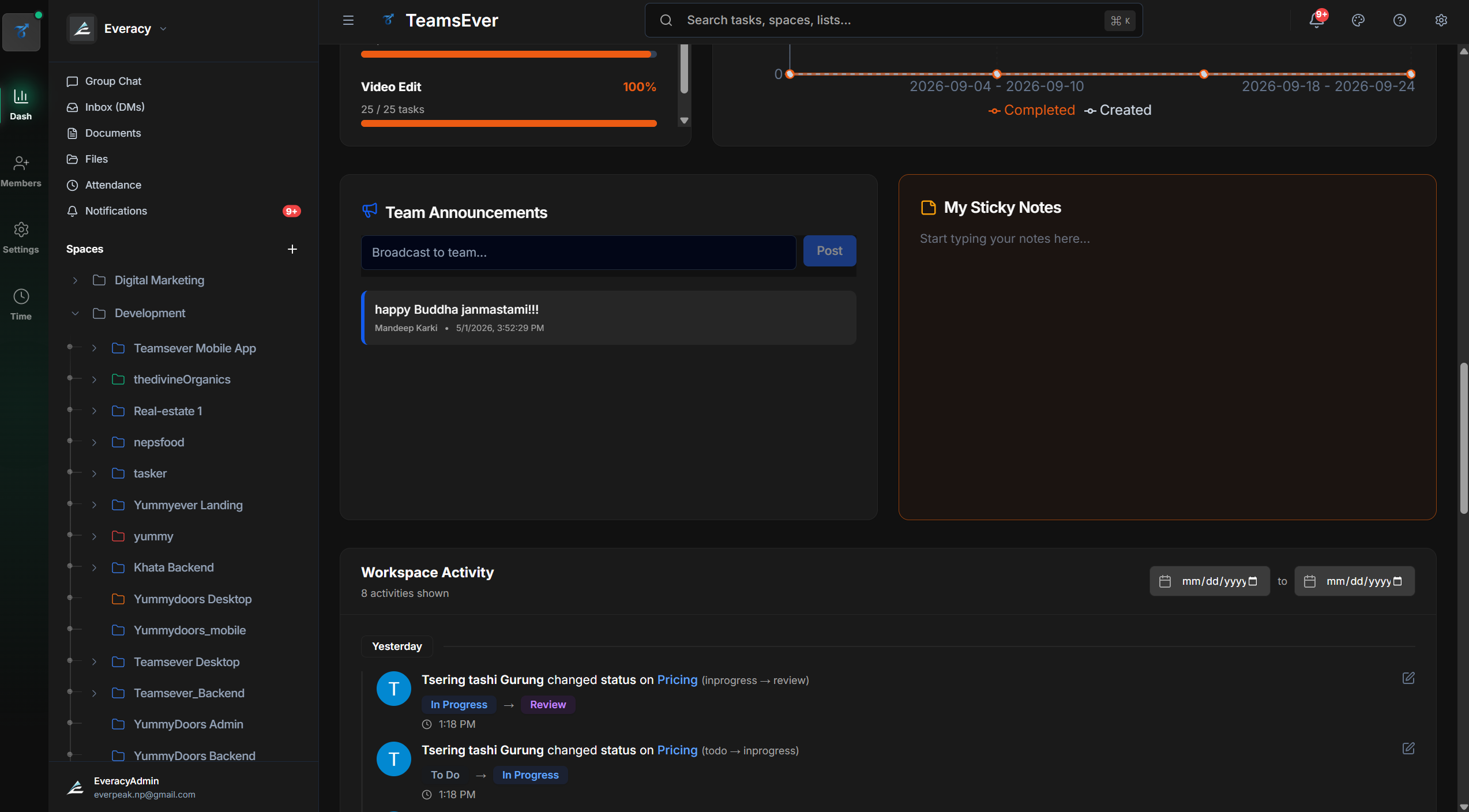1469x812 pixels.
Task: Toggle the sidebar with hamburger menu icon
Action: coord(348,20)
